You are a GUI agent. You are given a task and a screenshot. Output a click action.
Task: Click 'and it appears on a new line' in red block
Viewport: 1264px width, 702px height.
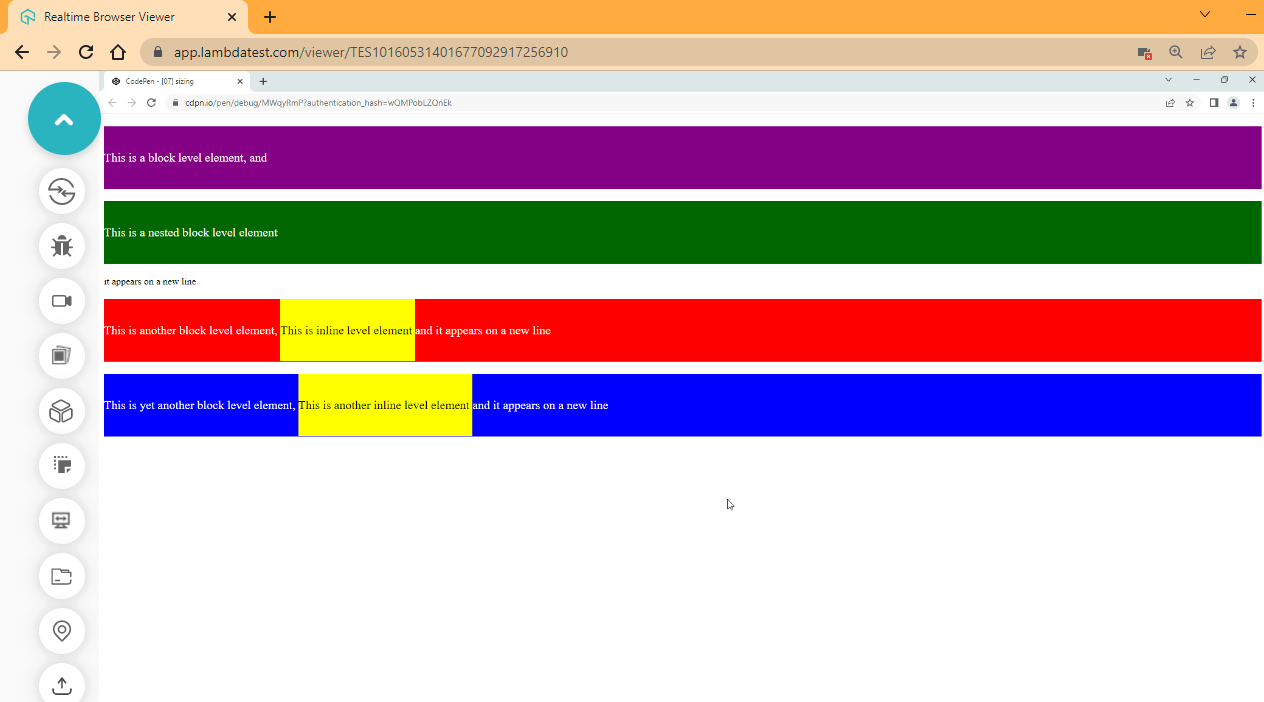483,331
